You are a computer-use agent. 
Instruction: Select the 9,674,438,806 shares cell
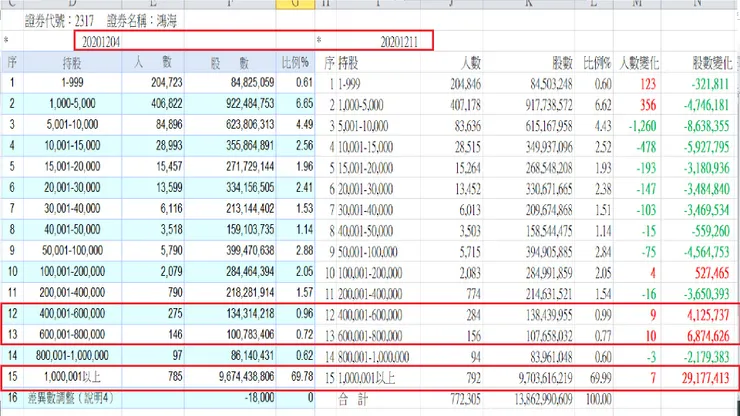246,376
